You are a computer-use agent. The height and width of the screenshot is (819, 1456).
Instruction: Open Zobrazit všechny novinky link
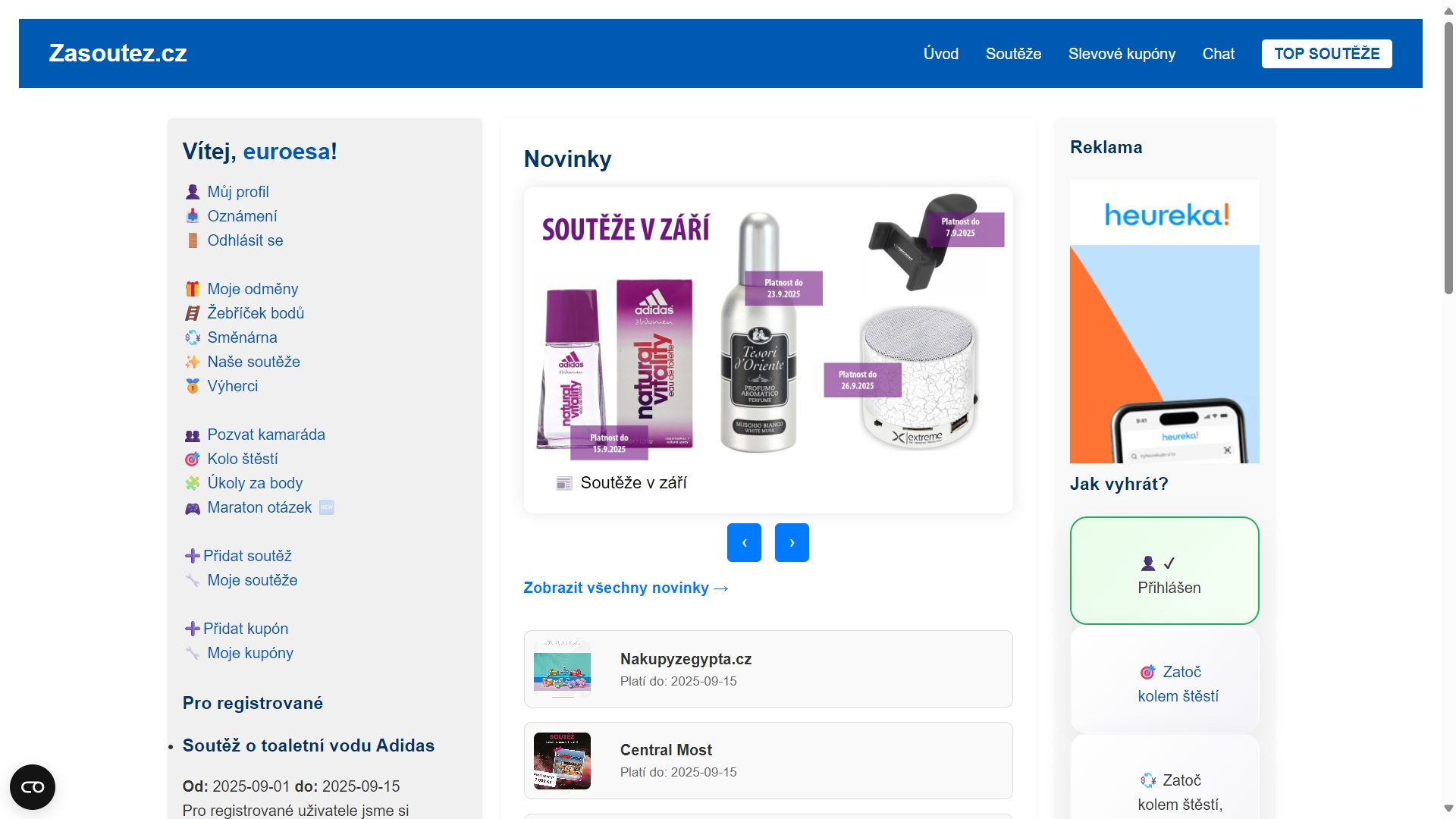[x=626, y=588]
